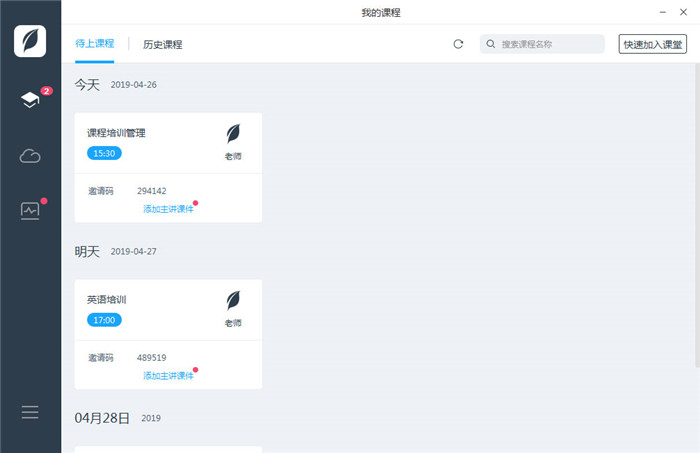Viewport: 700px width, 453px height.
Task: Click the magnifier icon in search box
Action: point(491,44)
